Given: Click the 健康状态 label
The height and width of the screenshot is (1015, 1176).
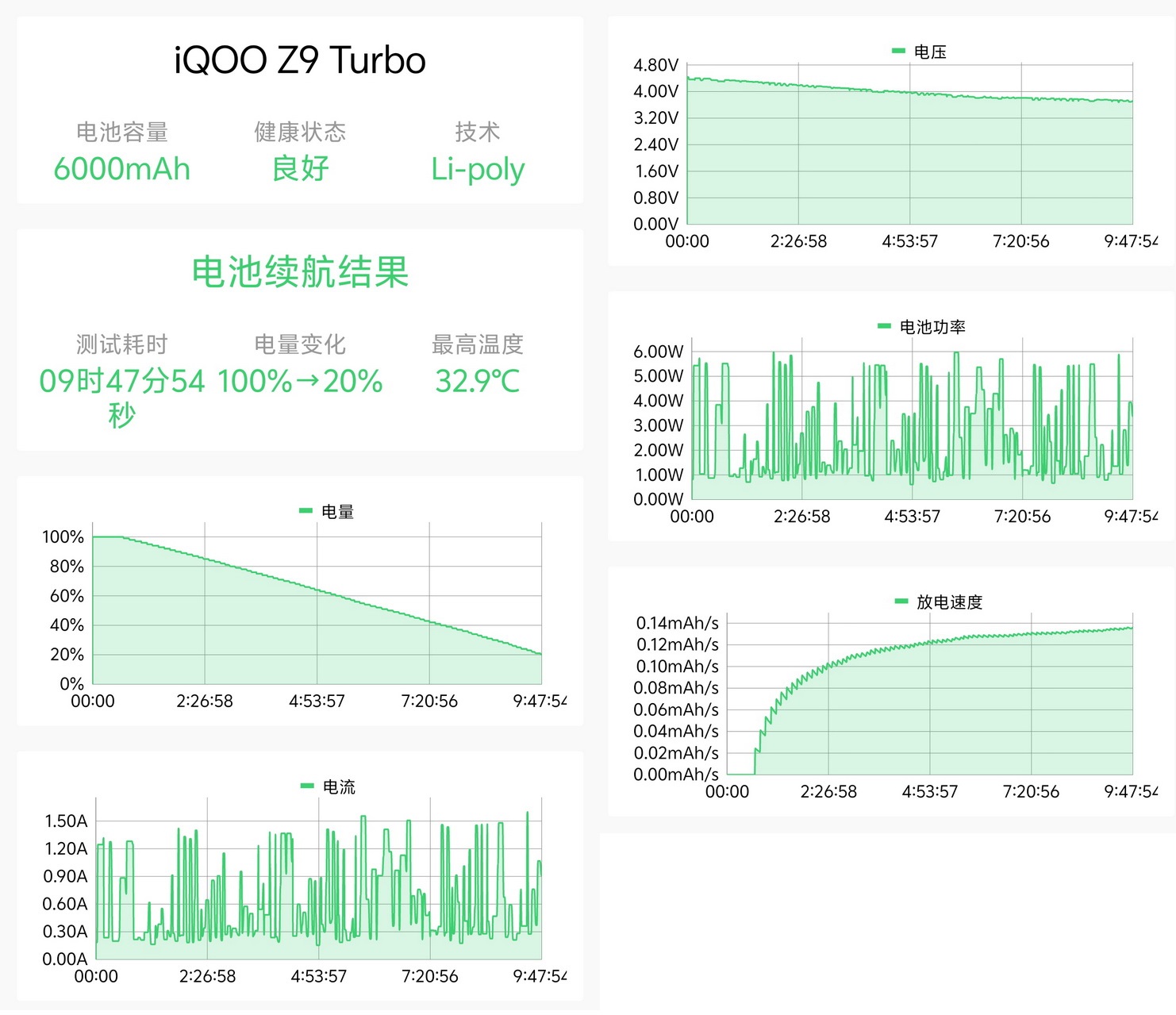Looking at the screenshot, I should click(x=300, y=132).
